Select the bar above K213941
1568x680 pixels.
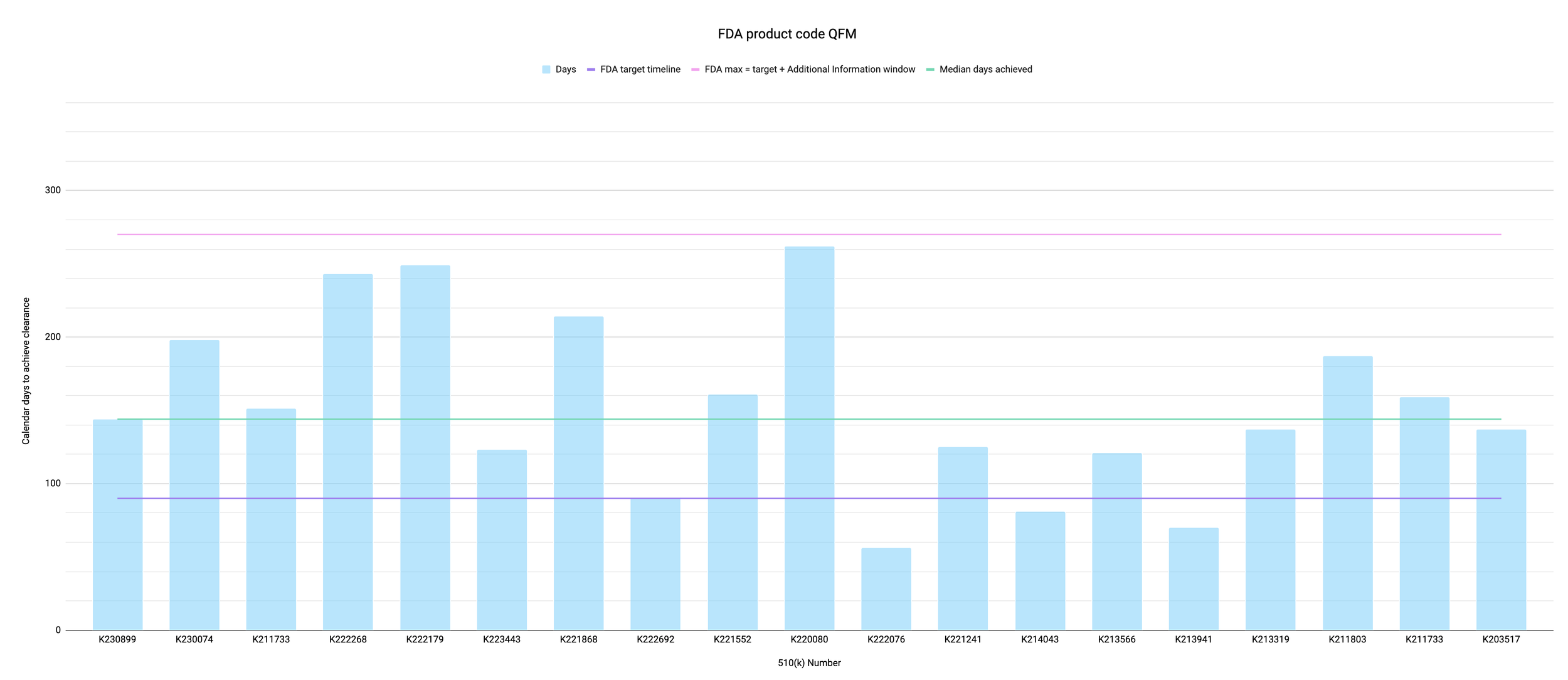(1194, 579)
